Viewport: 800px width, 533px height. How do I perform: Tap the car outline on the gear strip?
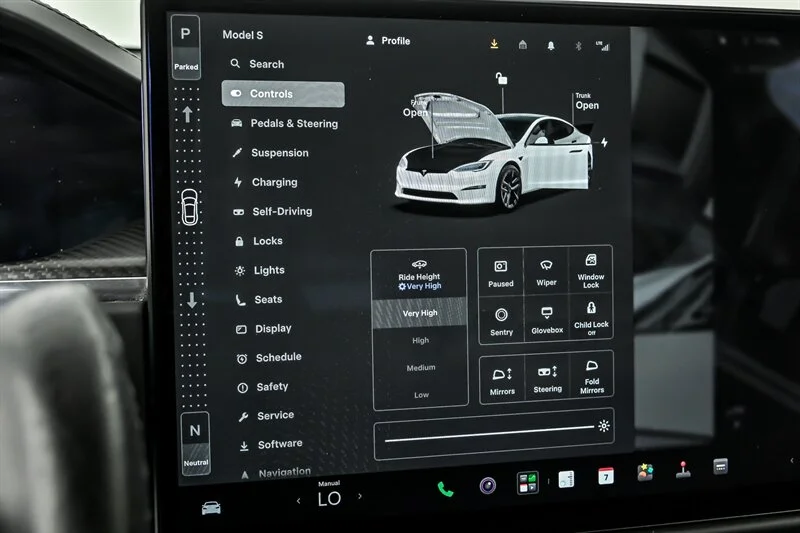click(189, 207)
